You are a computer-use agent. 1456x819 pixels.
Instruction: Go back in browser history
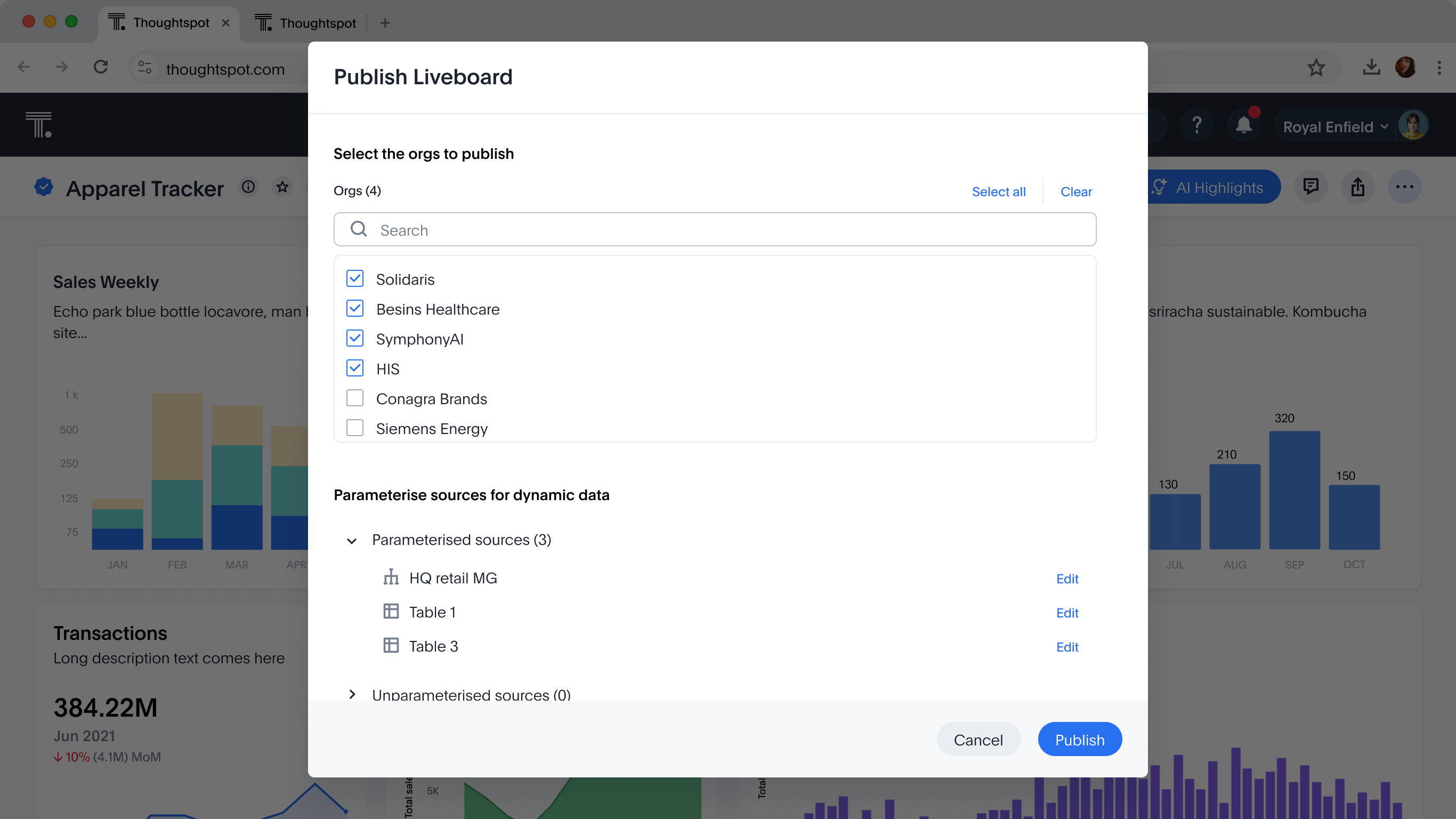pyautogui.click(x=23, y=67)
